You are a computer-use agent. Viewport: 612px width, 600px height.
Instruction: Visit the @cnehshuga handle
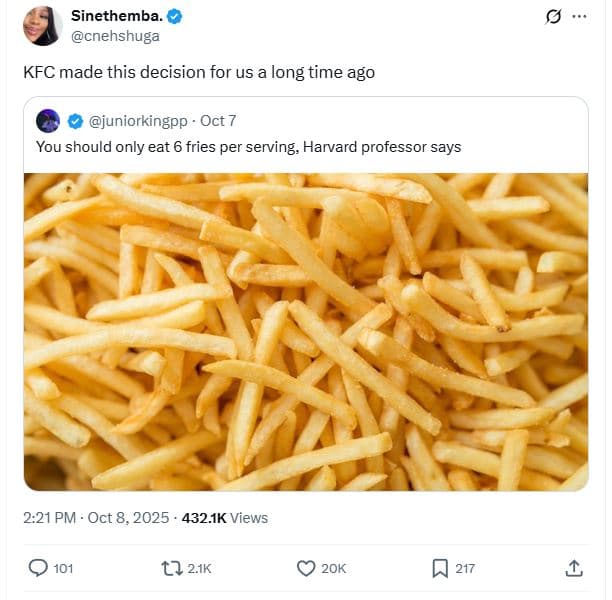[115, 36]
